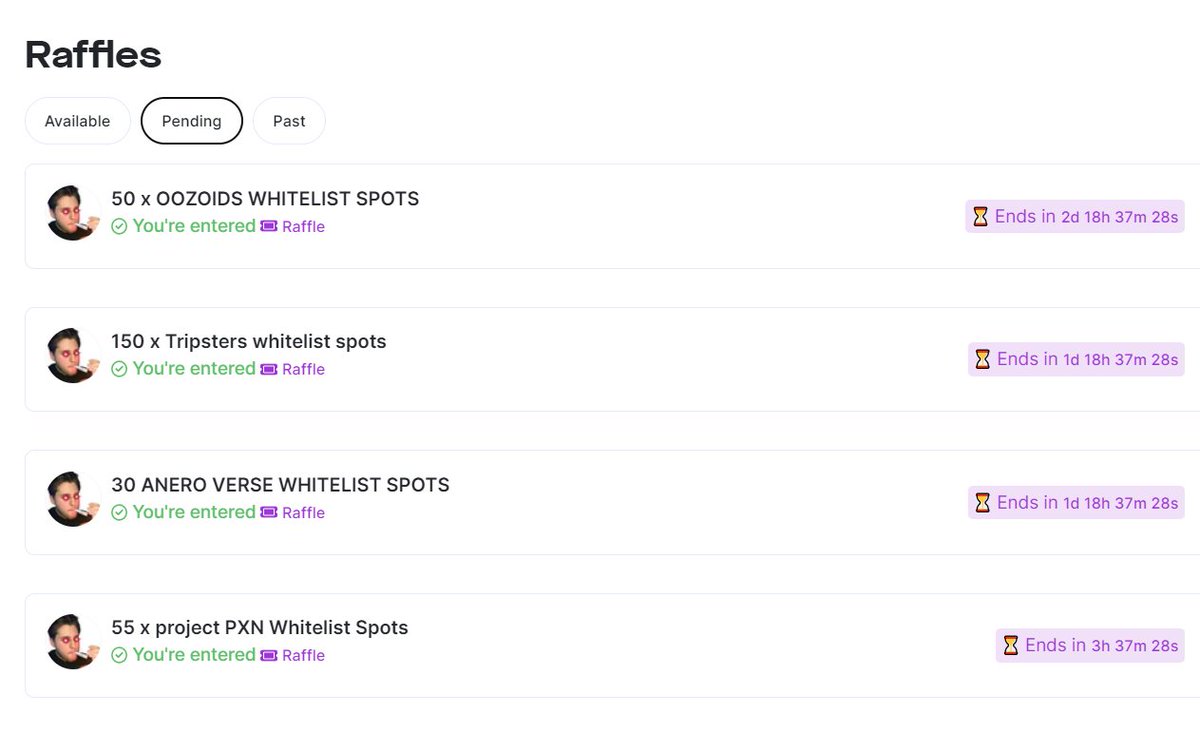Click the Raffle label on the OOZOIDS entry
1200x733 pixels.
tap(303, 227)
